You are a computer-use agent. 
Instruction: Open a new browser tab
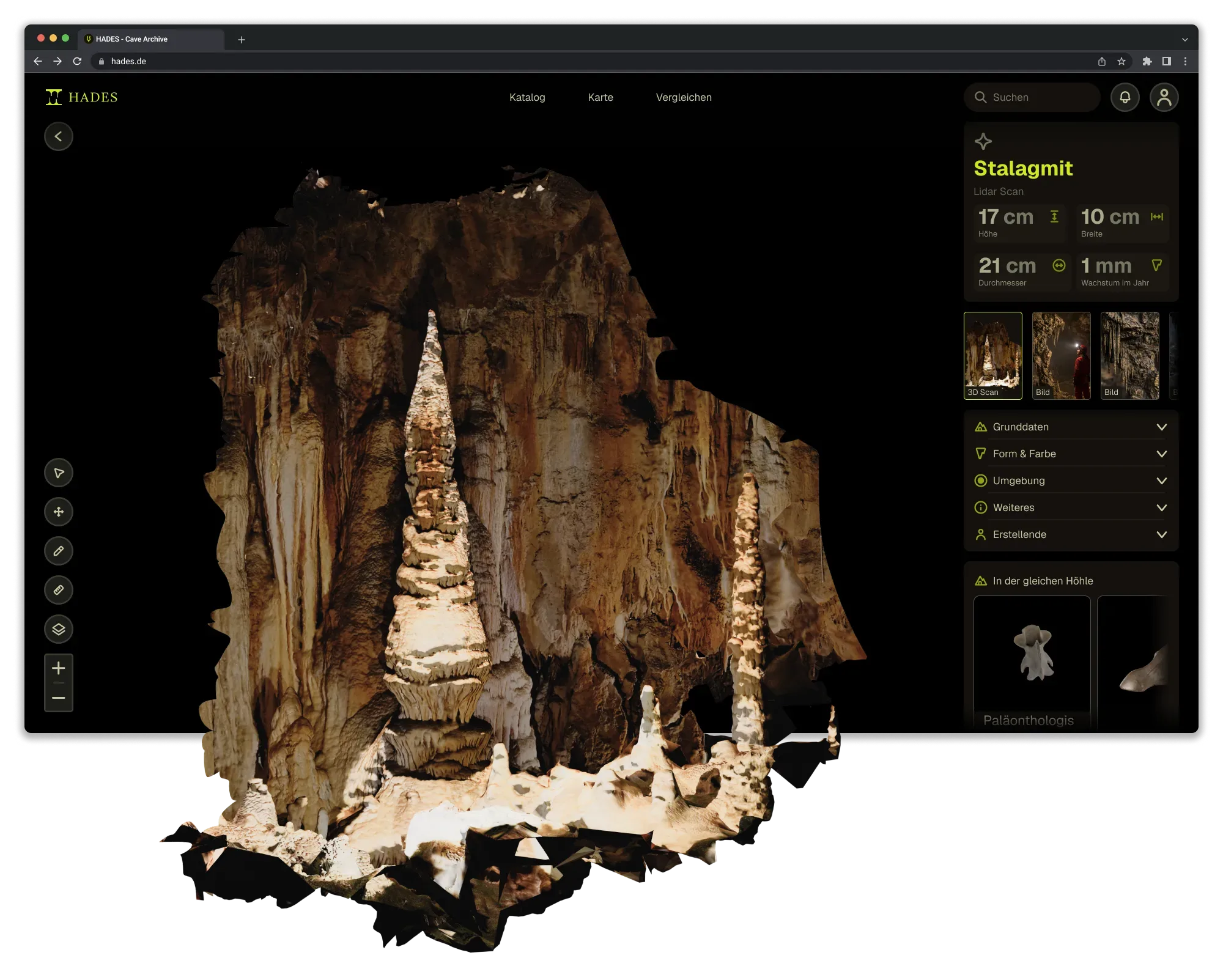tap(242, 39)
